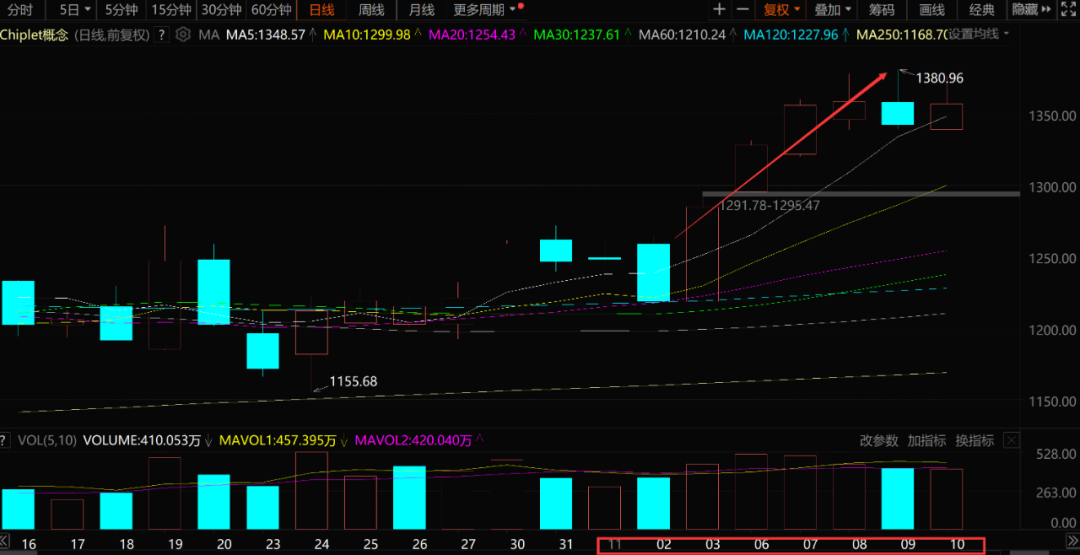Open 设置均线 dropdown
1080x555 pixels.
(979, 34)
